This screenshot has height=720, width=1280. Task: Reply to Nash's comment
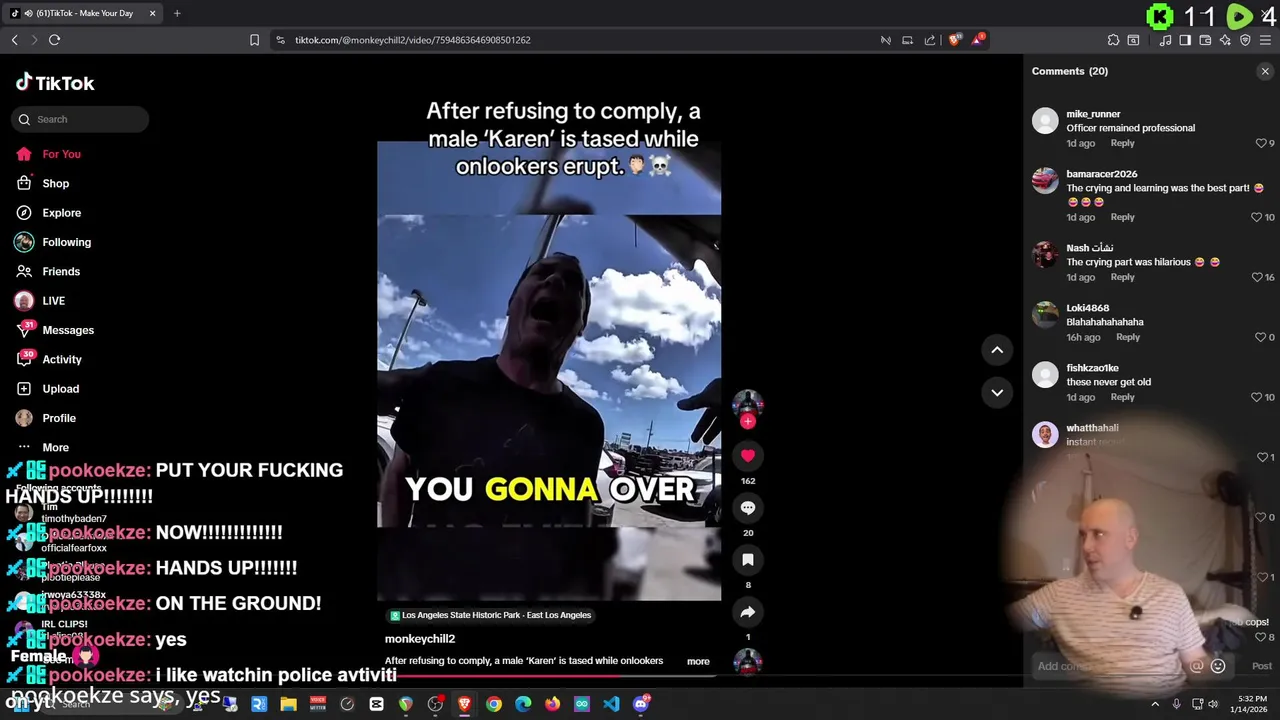click(x=1122, y=277)
